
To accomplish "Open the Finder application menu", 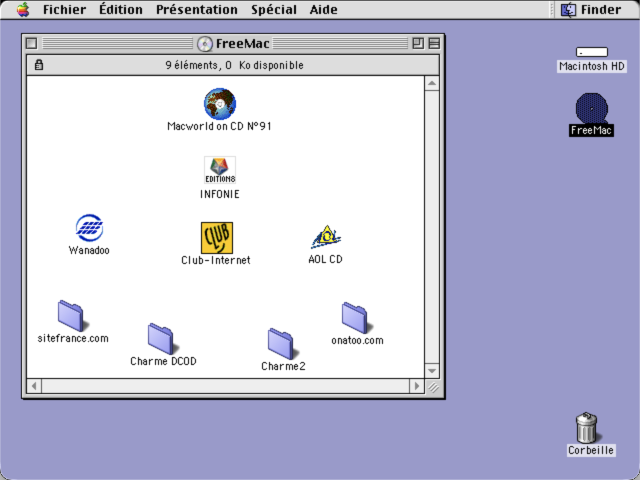I will [x=591, y=9].
